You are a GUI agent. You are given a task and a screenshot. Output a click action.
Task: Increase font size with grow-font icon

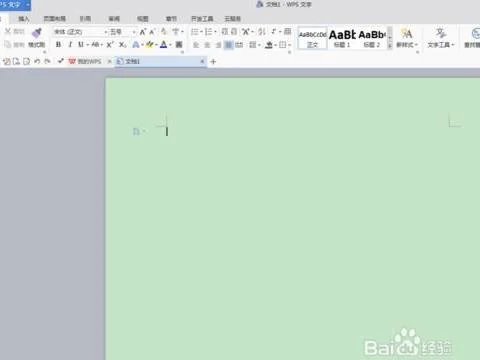pyautogui.click(x=143, y=32)
